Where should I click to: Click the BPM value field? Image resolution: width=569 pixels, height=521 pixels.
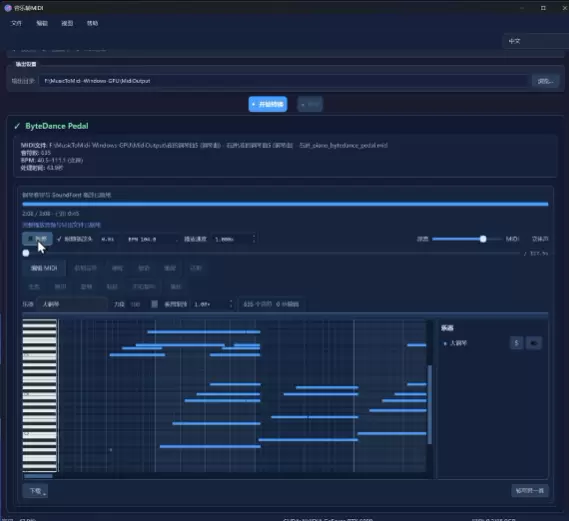(x=152, y=239)
